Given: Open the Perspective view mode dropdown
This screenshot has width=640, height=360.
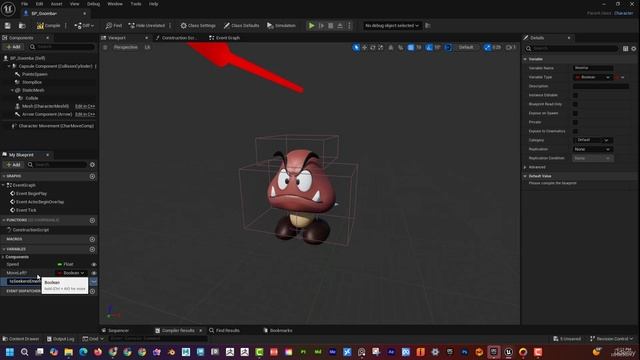Looking at the screenshot, I should coord(126,47).
